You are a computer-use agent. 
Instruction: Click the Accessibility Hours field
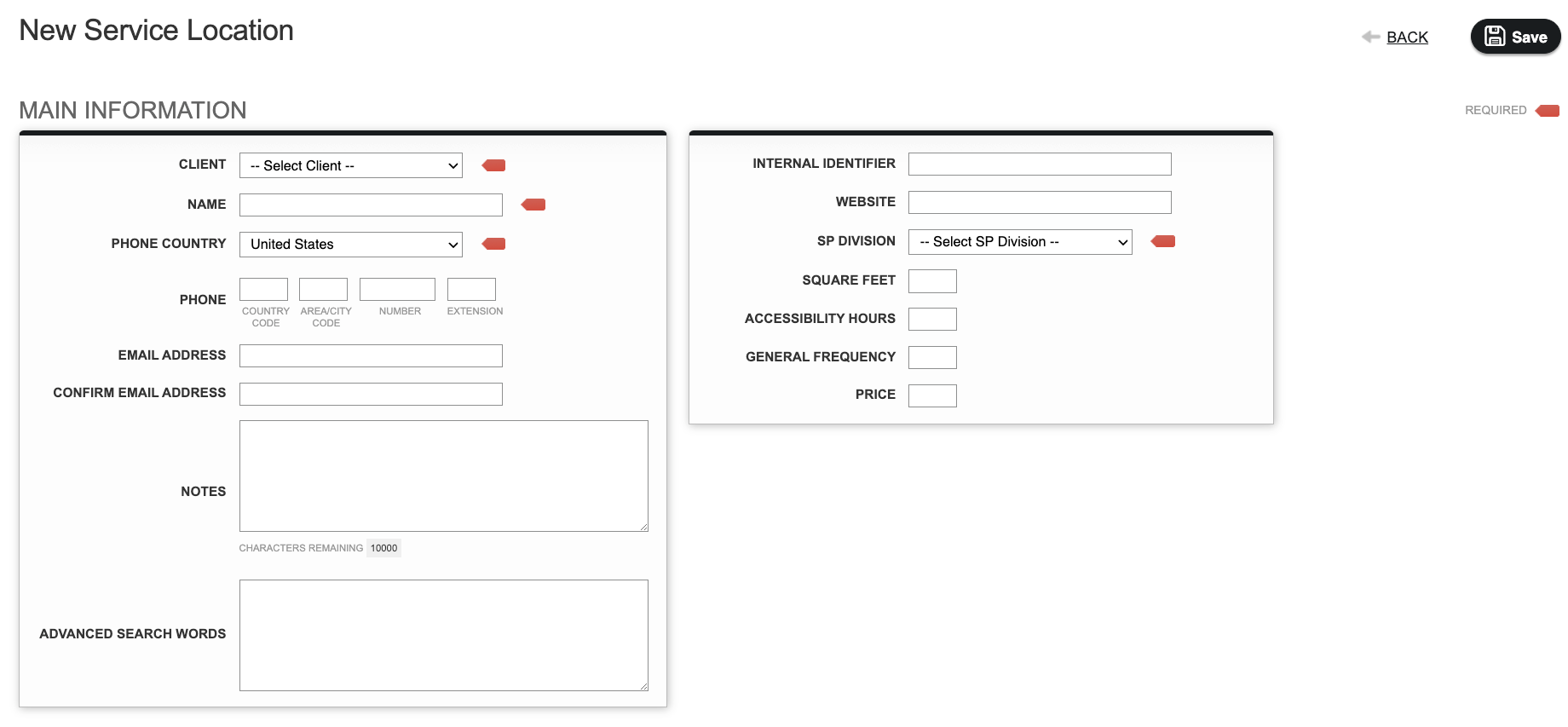[x=932, y=319]
